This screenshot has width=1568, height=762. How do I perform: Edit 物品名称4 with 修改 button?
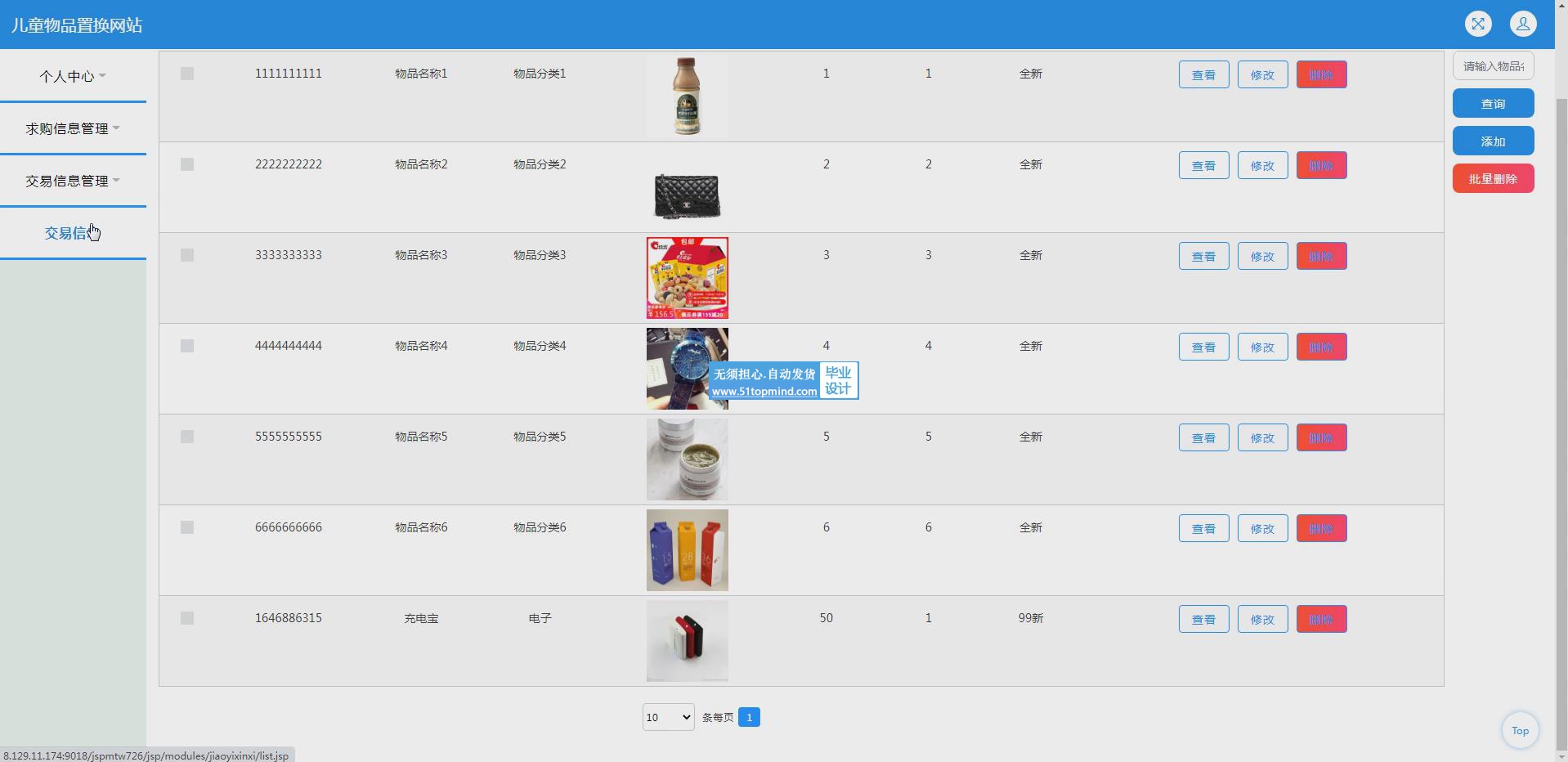point(1262,347)
